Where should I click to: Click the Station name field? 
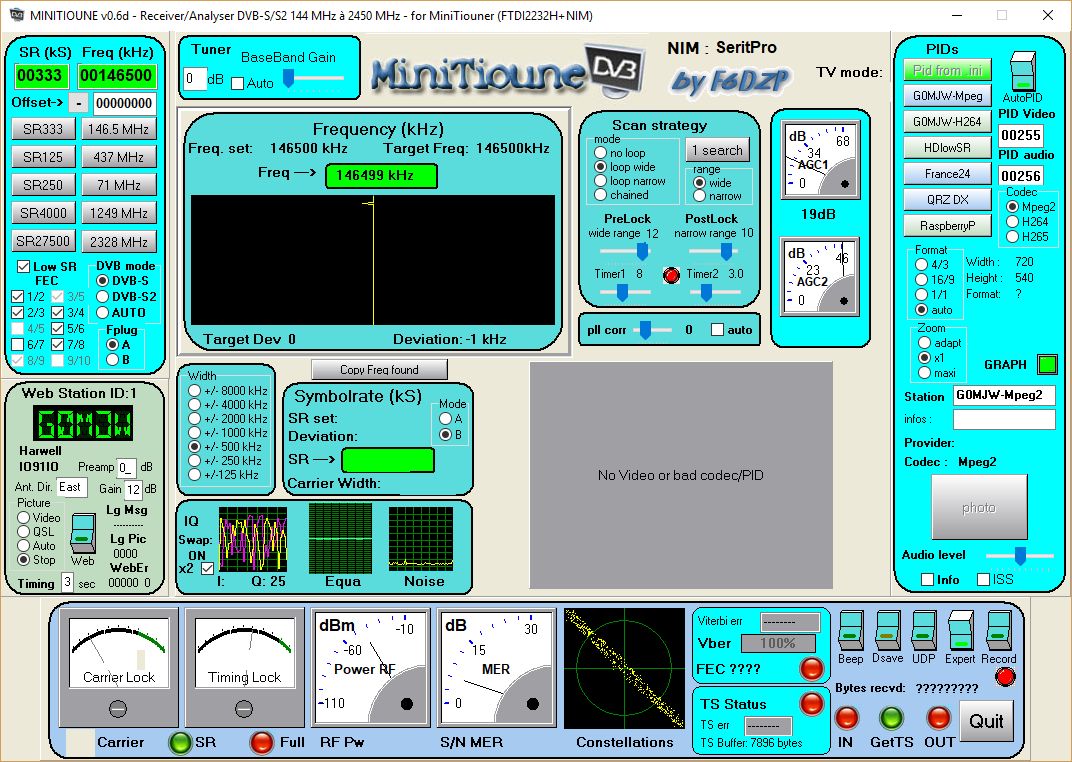pos(1004,396)
